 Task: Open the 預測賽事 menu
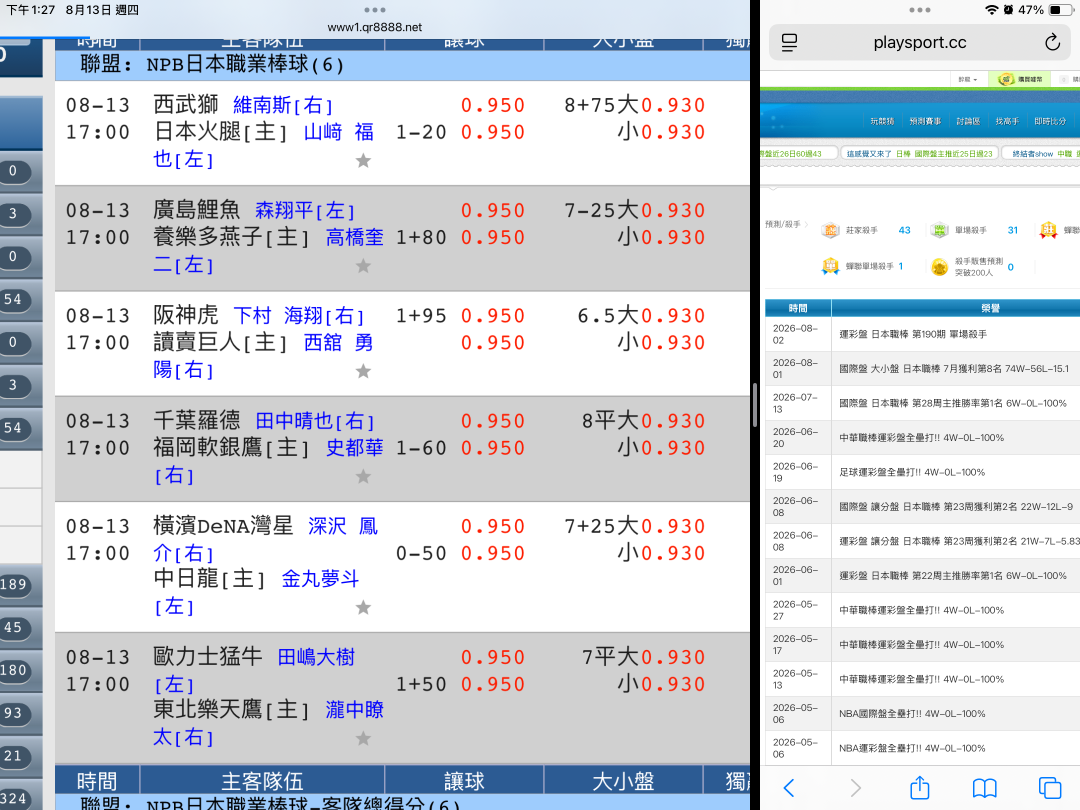click(925, 121)
